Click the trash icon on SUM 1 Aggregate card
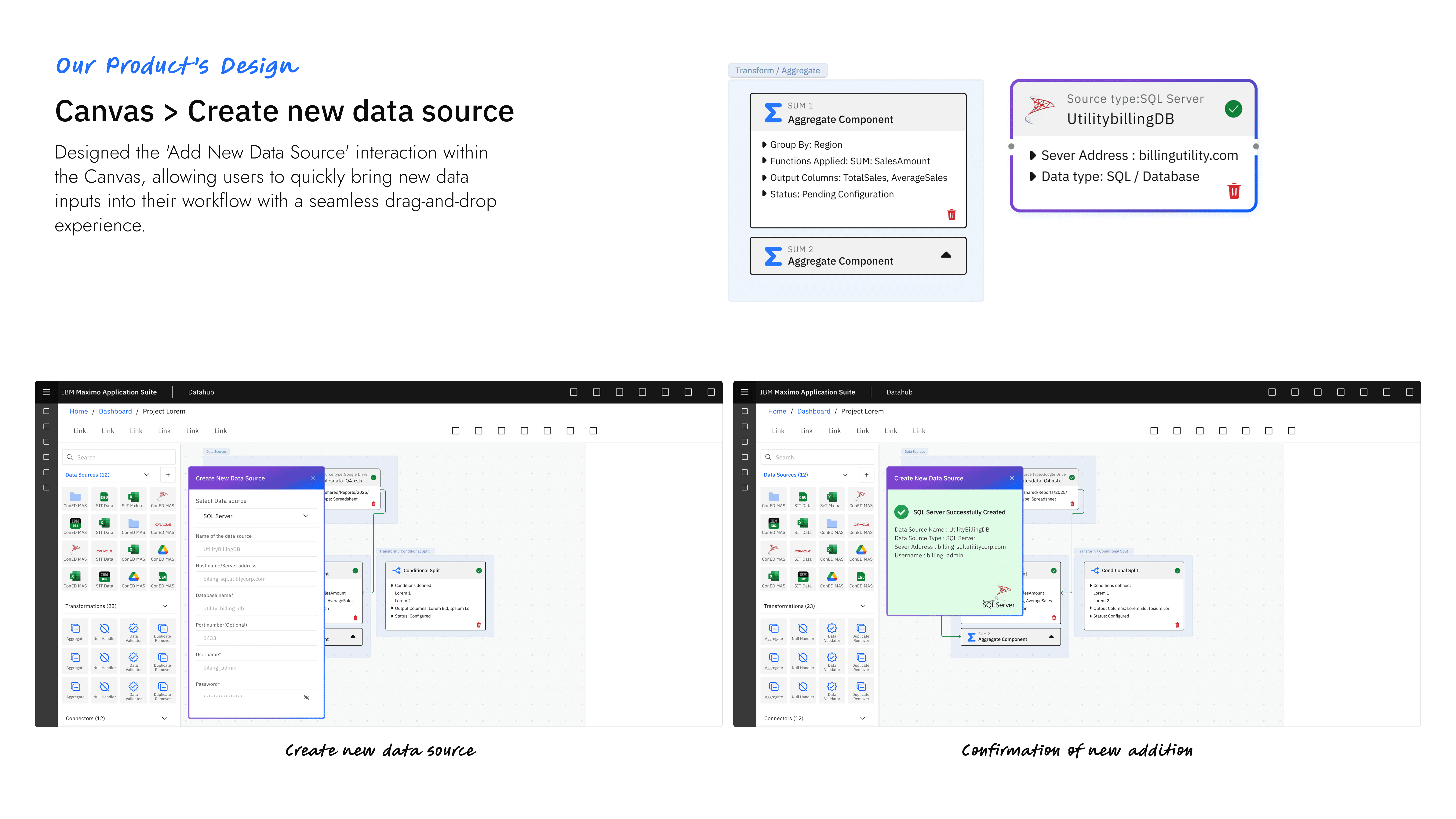 point(952,215)
